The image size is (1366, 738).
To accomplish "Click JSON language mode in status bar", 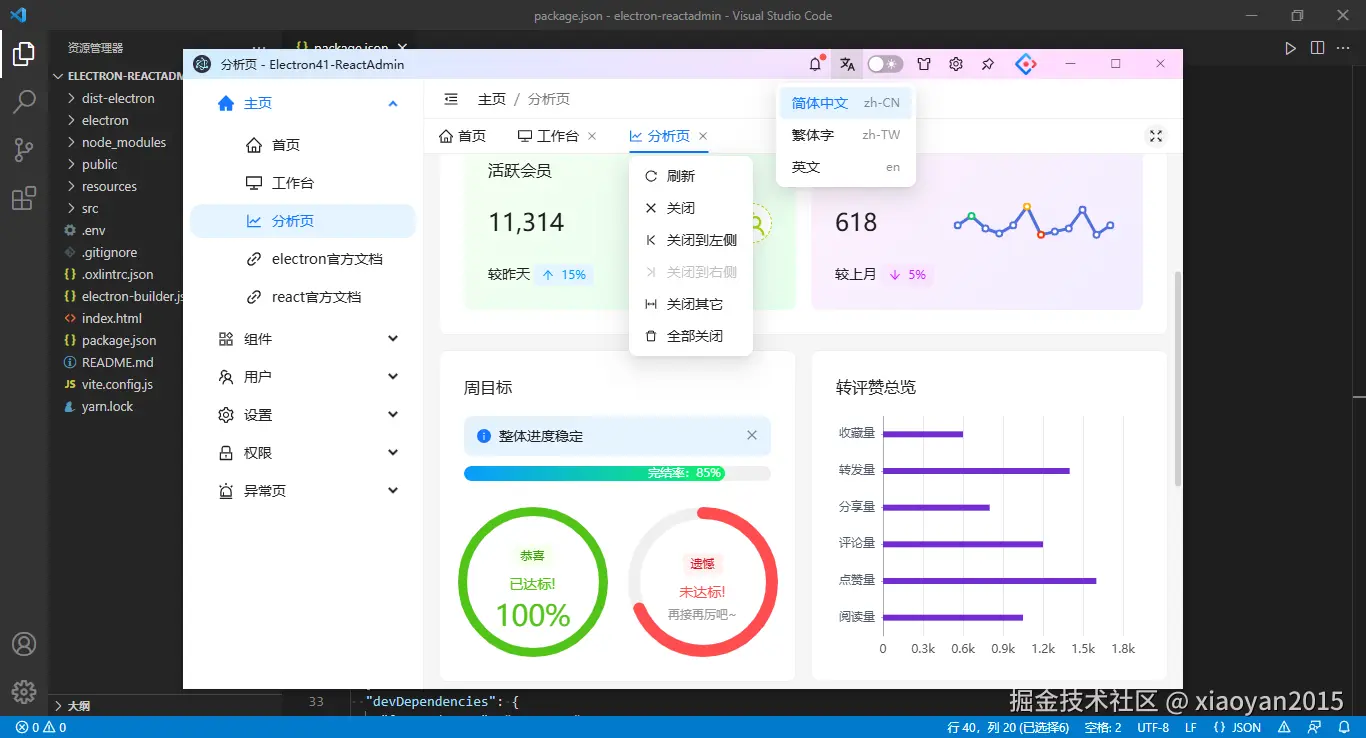I will (1237, 727).
